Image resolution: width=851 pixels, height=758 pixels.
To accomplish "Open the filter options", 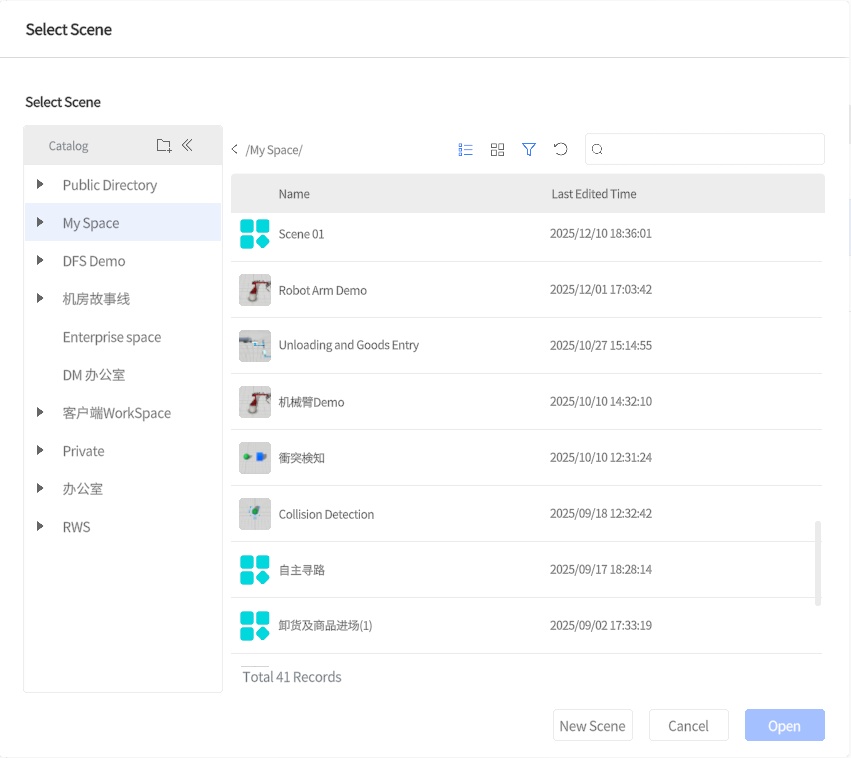I will tap(529, 149).
